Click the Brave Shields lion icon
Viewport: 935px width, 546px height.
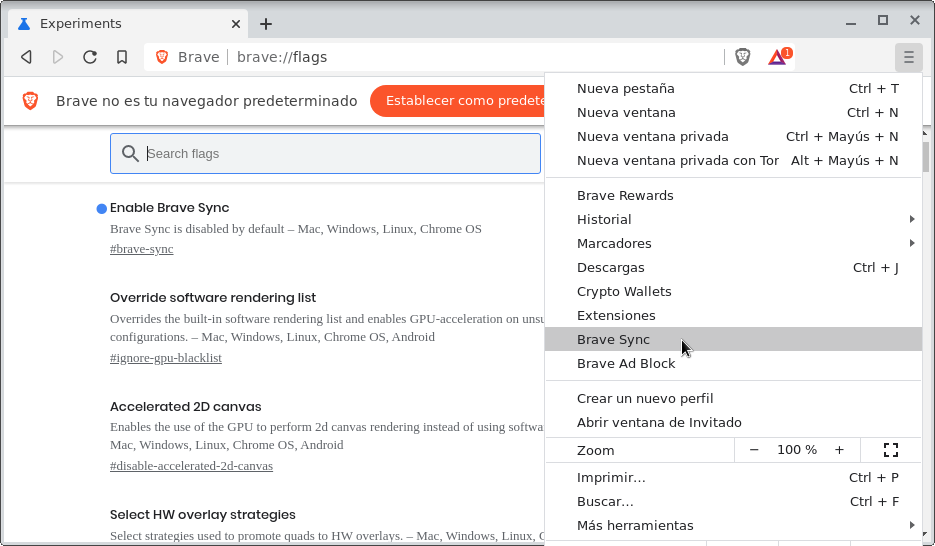pos(742,57)
